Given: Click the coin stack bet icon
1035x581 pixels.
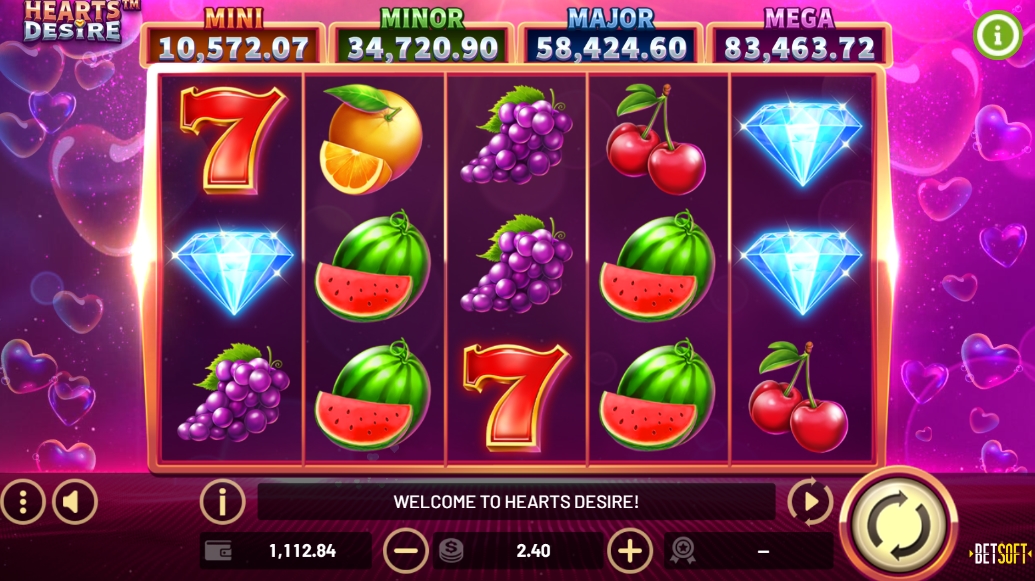Looking at the screenshot, I should pos(451,550).
